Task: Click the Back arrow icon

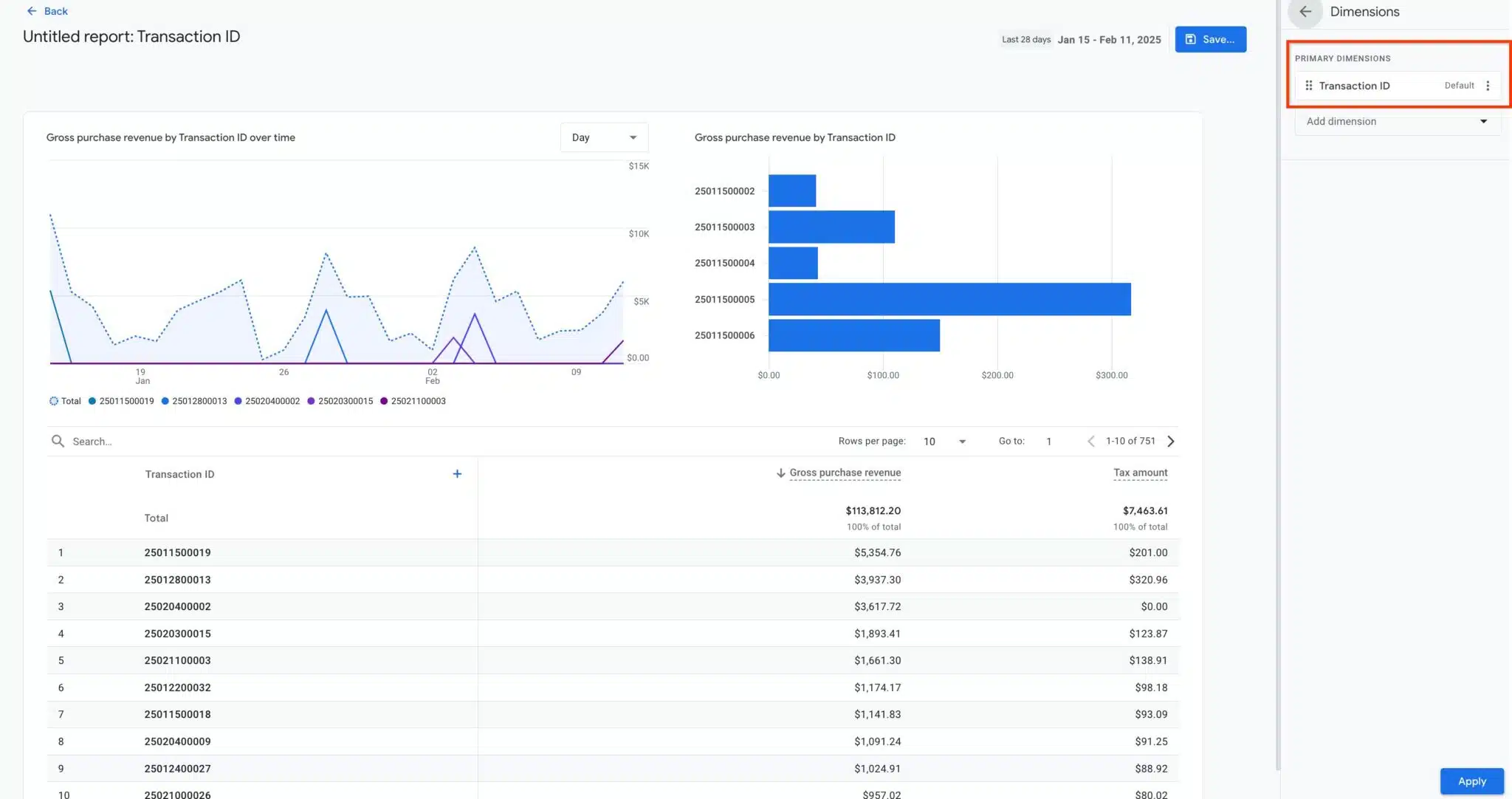Action: pyautogui.click(x=32, y=11)
